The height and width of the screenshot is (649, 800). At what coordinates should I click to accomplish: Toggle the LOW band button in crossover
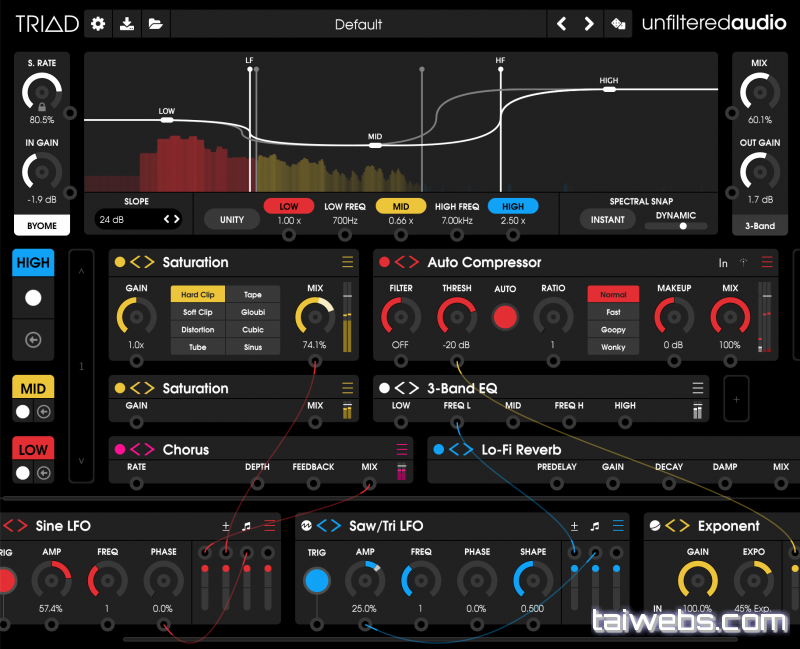pos(288,206)
